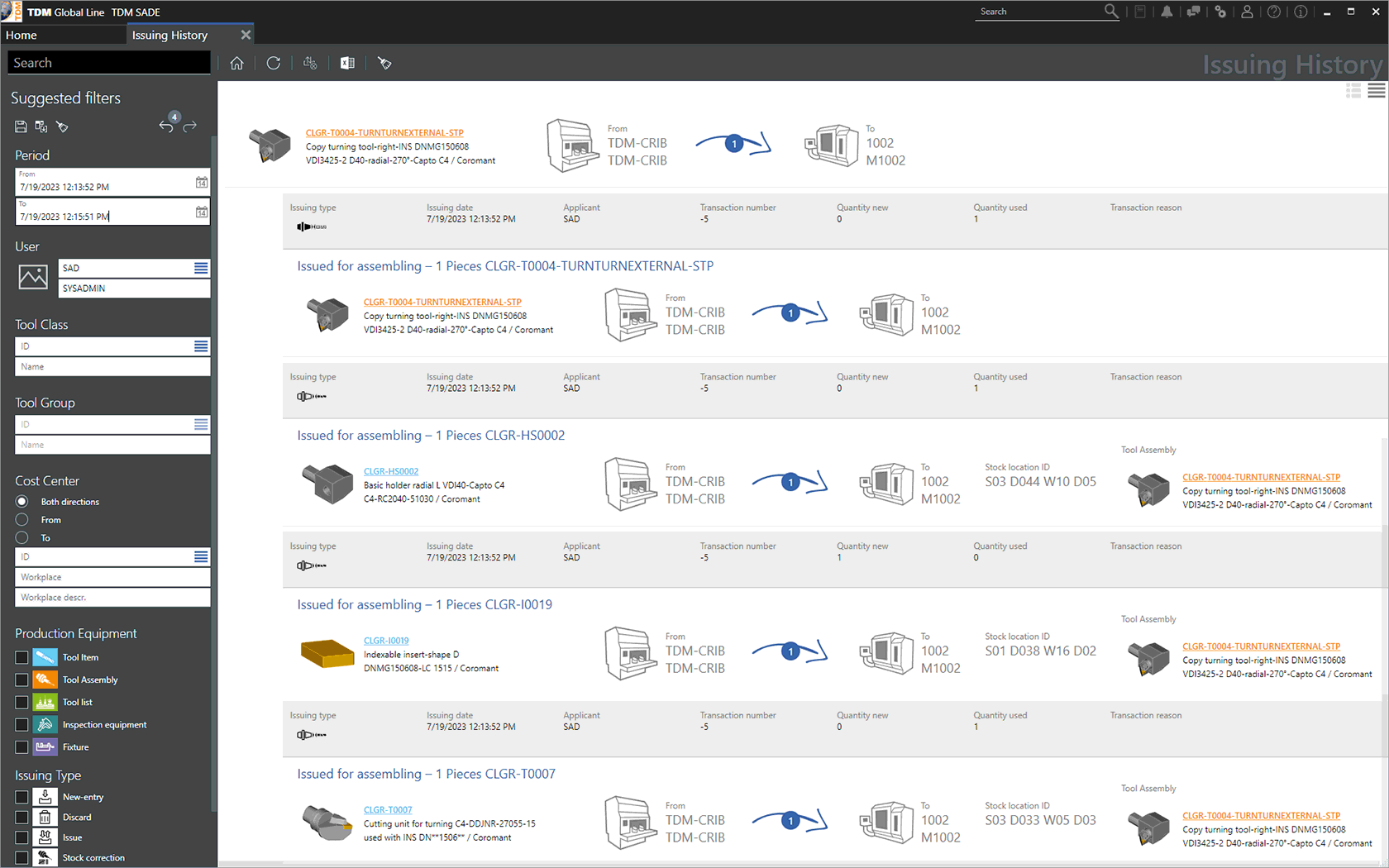Screen dimensions: 1389x868
Task: Select the To cost center radio button
Action: click(x=22, y=538)
